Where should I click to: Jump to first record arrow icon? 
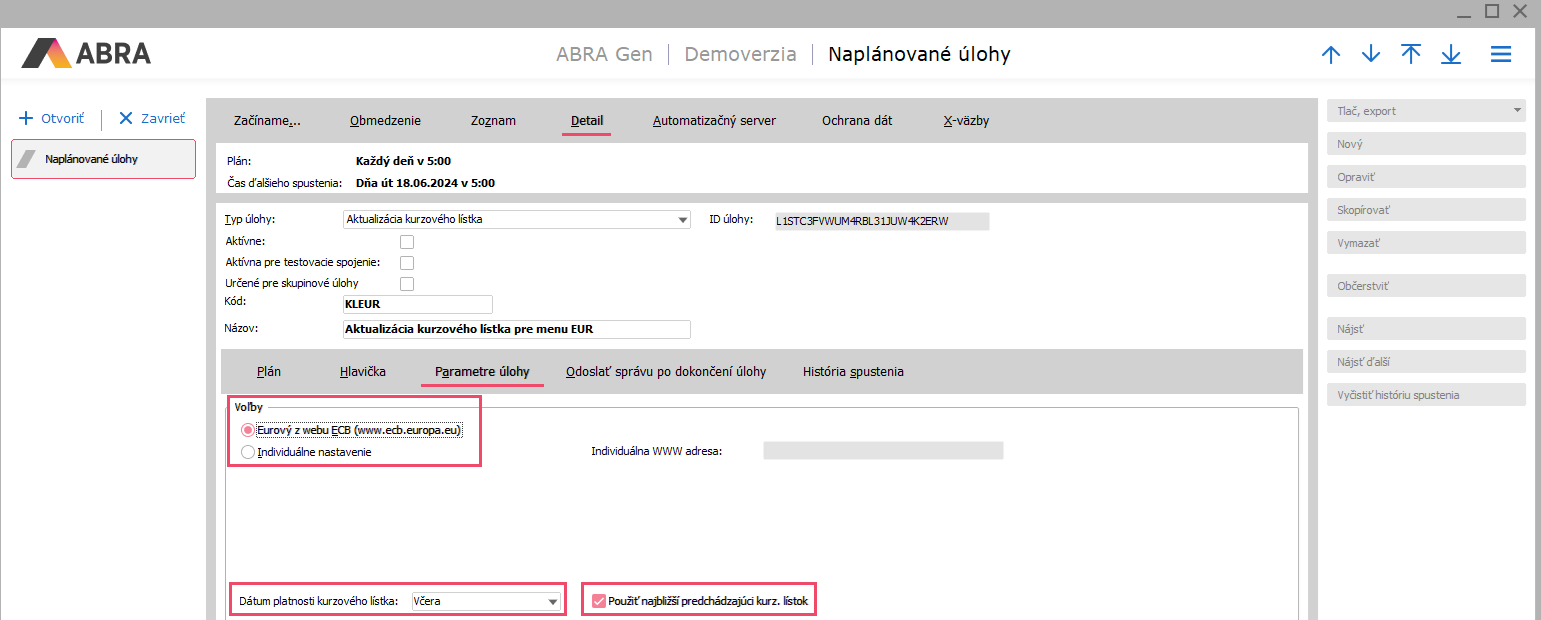pyautogui.click(x=1411, y=55)
